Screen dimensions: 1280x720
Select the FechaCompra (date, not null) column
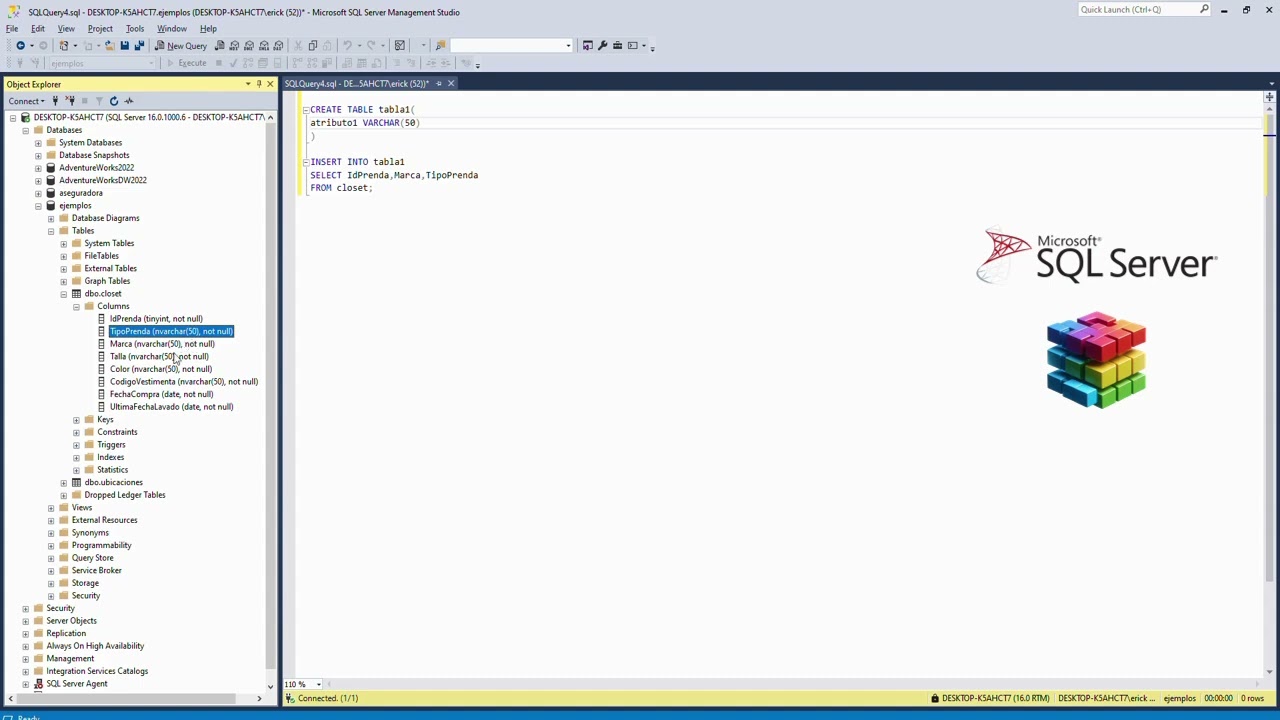tap(161, 394)
